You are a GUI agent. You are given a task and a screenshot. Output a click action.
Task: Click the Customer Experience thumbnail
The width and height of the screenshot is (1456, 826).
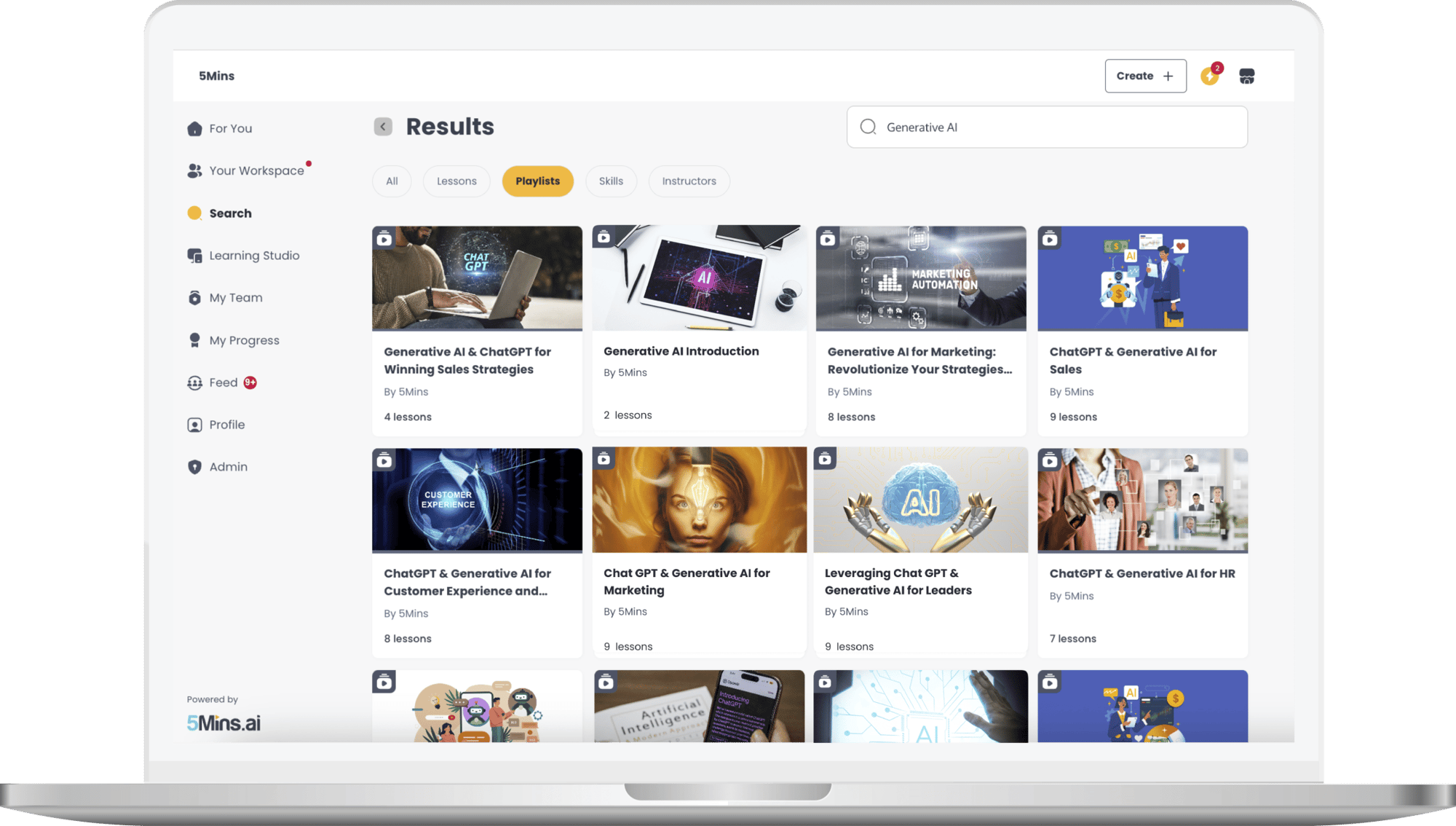477,500
